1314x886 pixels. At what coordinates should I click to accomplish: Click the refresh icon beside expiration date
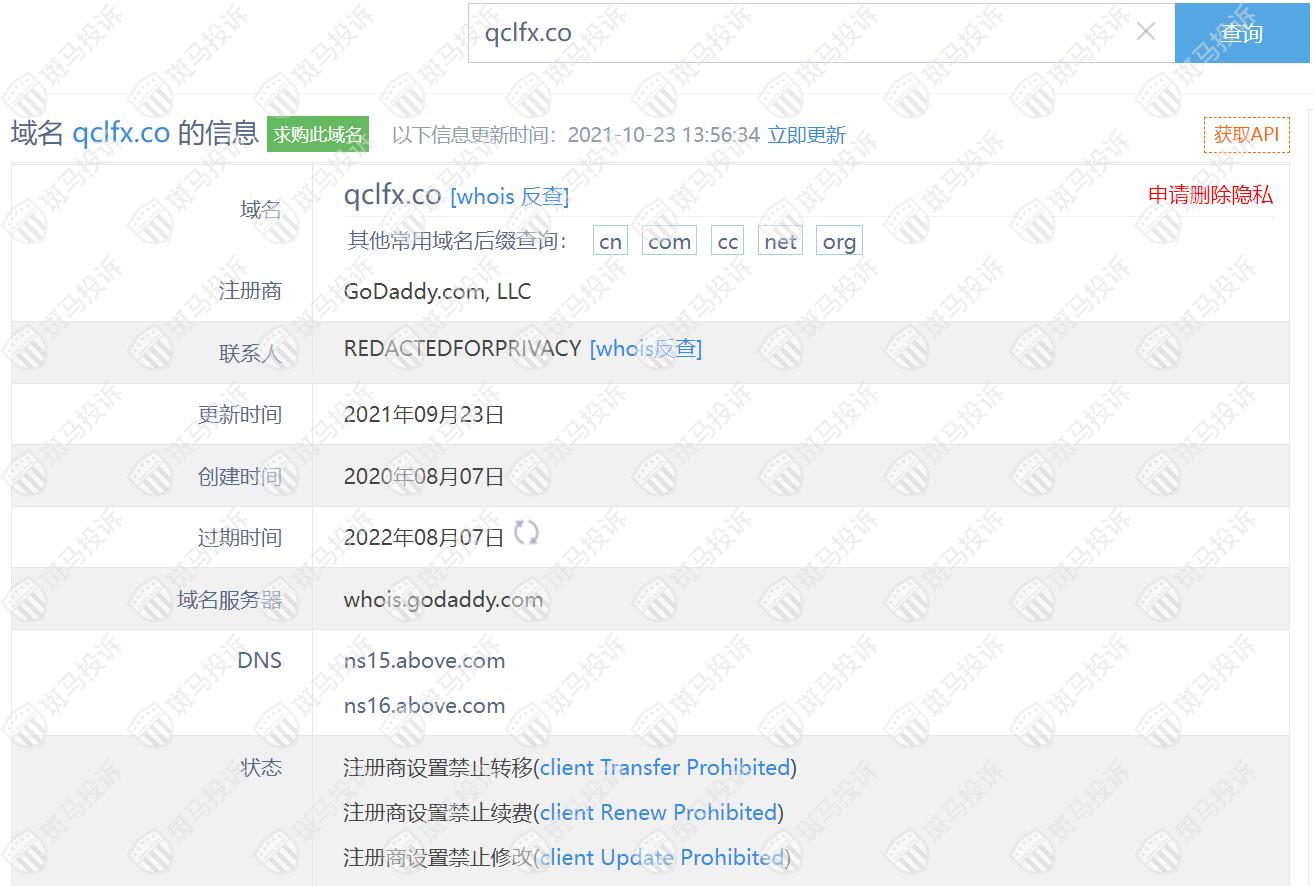pyautogui.click(x=526, y=532)
